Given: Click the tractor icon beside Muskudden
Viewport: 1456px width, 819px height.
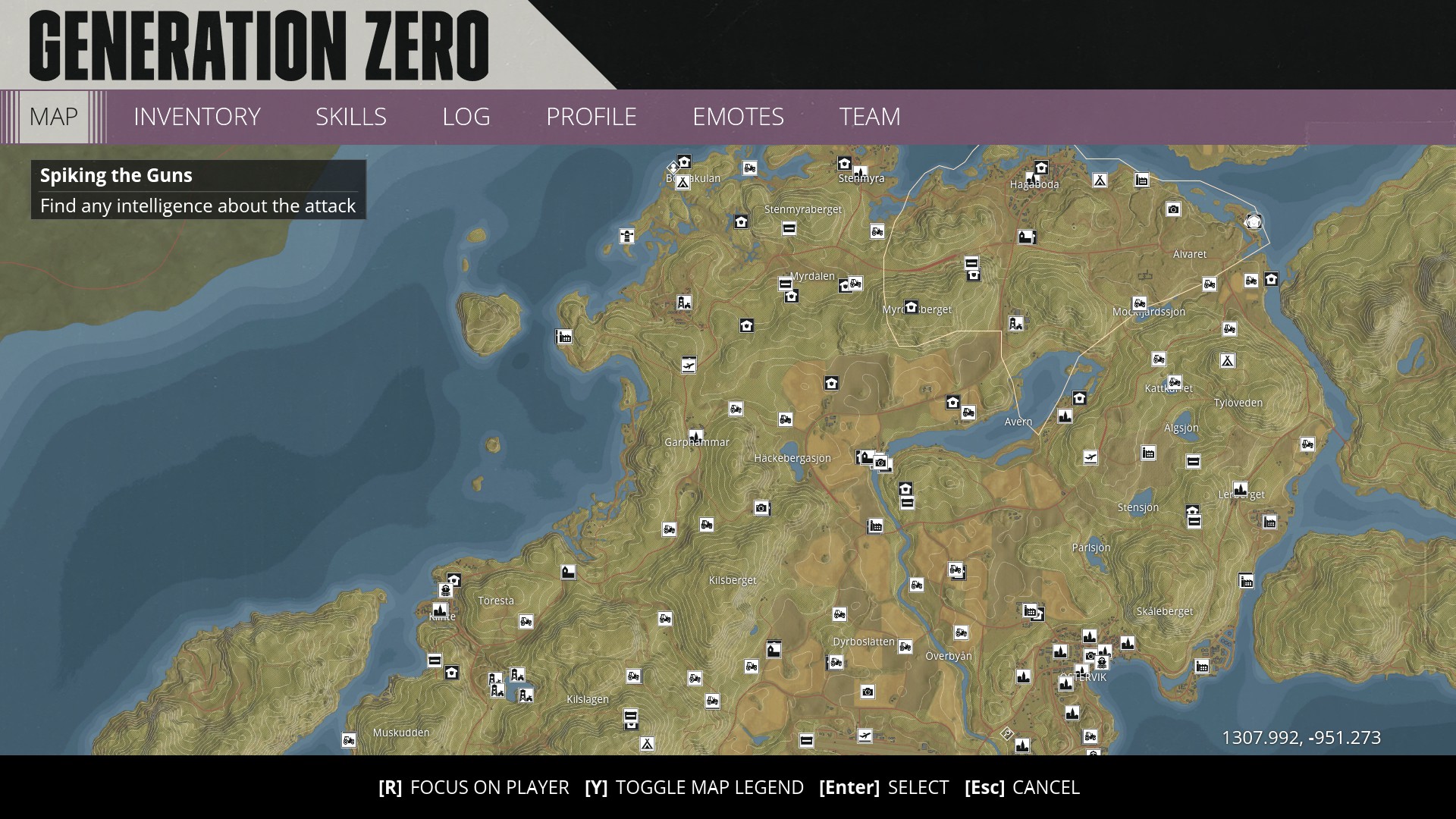Looking at the screenshot, I should [349, 739].
